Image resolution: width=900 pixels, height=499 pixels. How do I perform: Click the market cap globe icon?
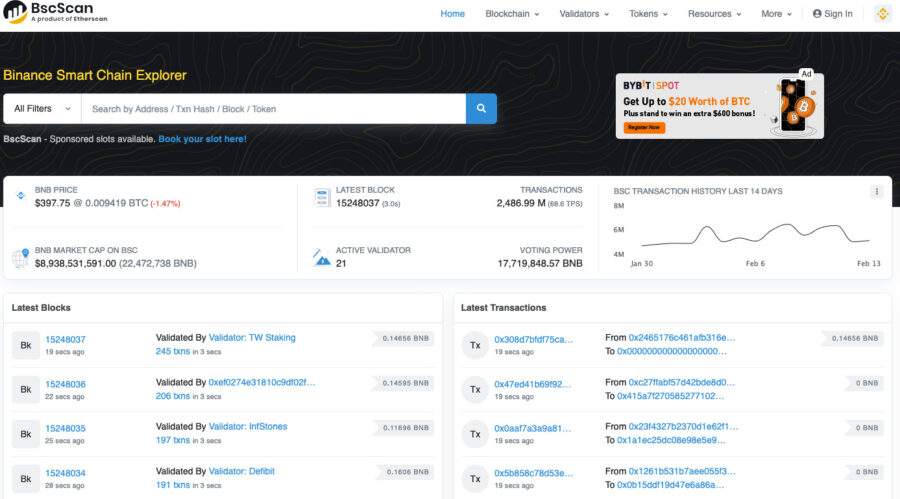(x=21, y=258)
